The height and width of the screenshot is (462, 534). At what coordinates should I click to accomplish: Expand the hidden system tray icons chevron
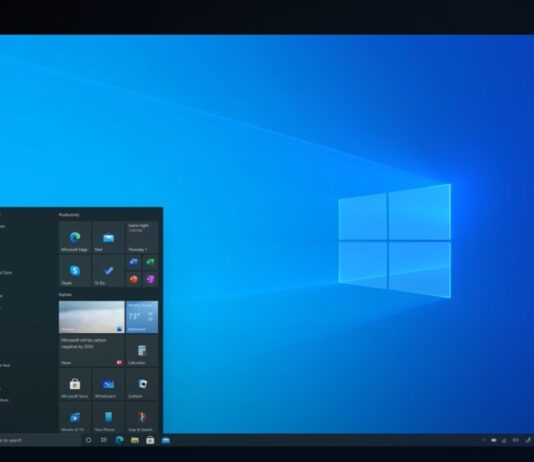coord(484,440)
